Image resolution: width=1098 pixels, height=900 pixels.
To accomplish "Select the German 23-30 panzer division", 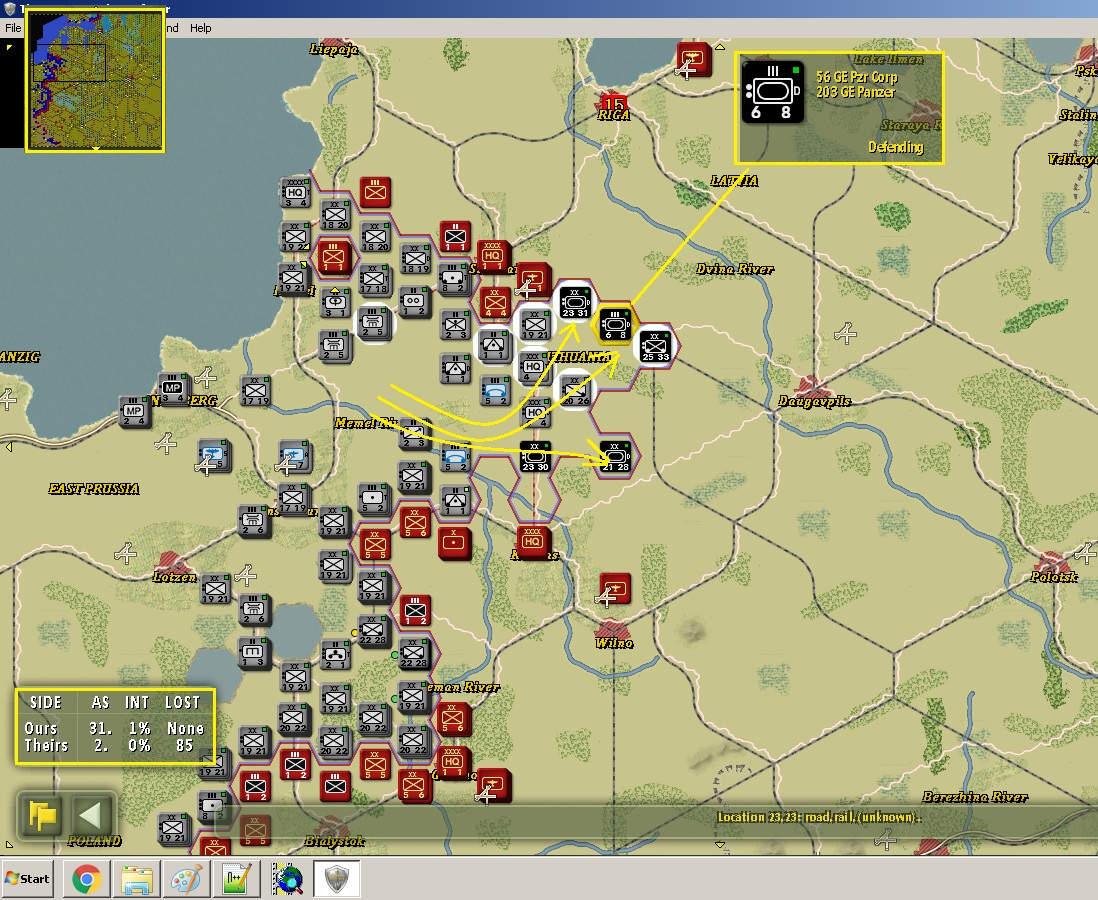I will [x=535, y=456].
